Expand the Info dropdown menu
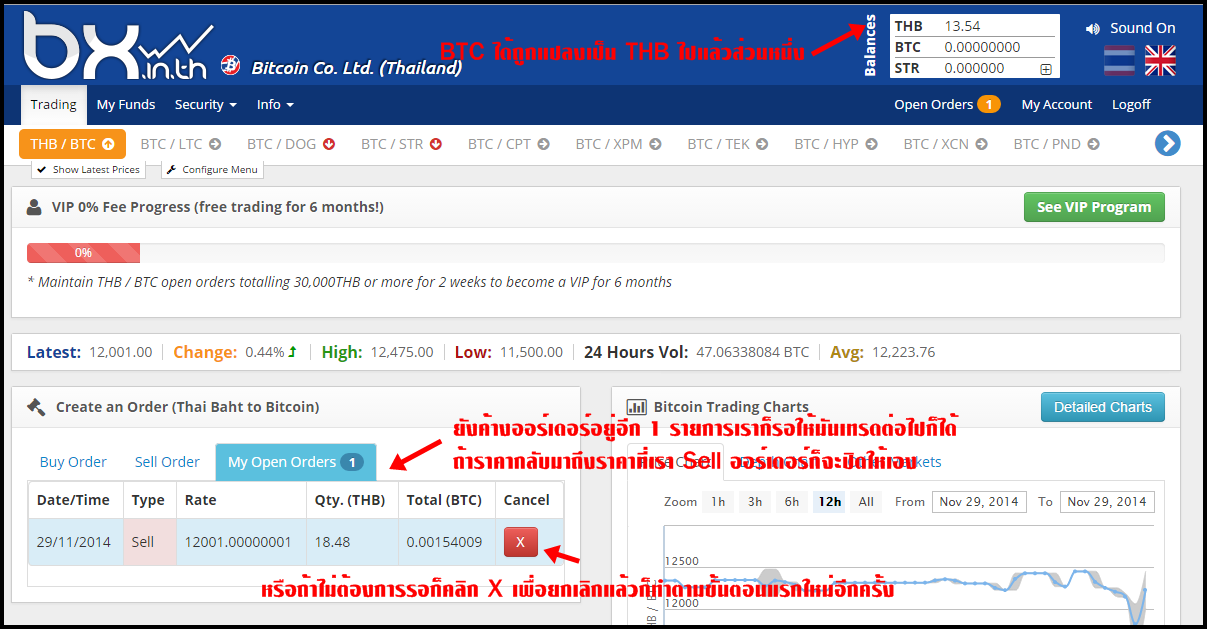 (275, 104)
